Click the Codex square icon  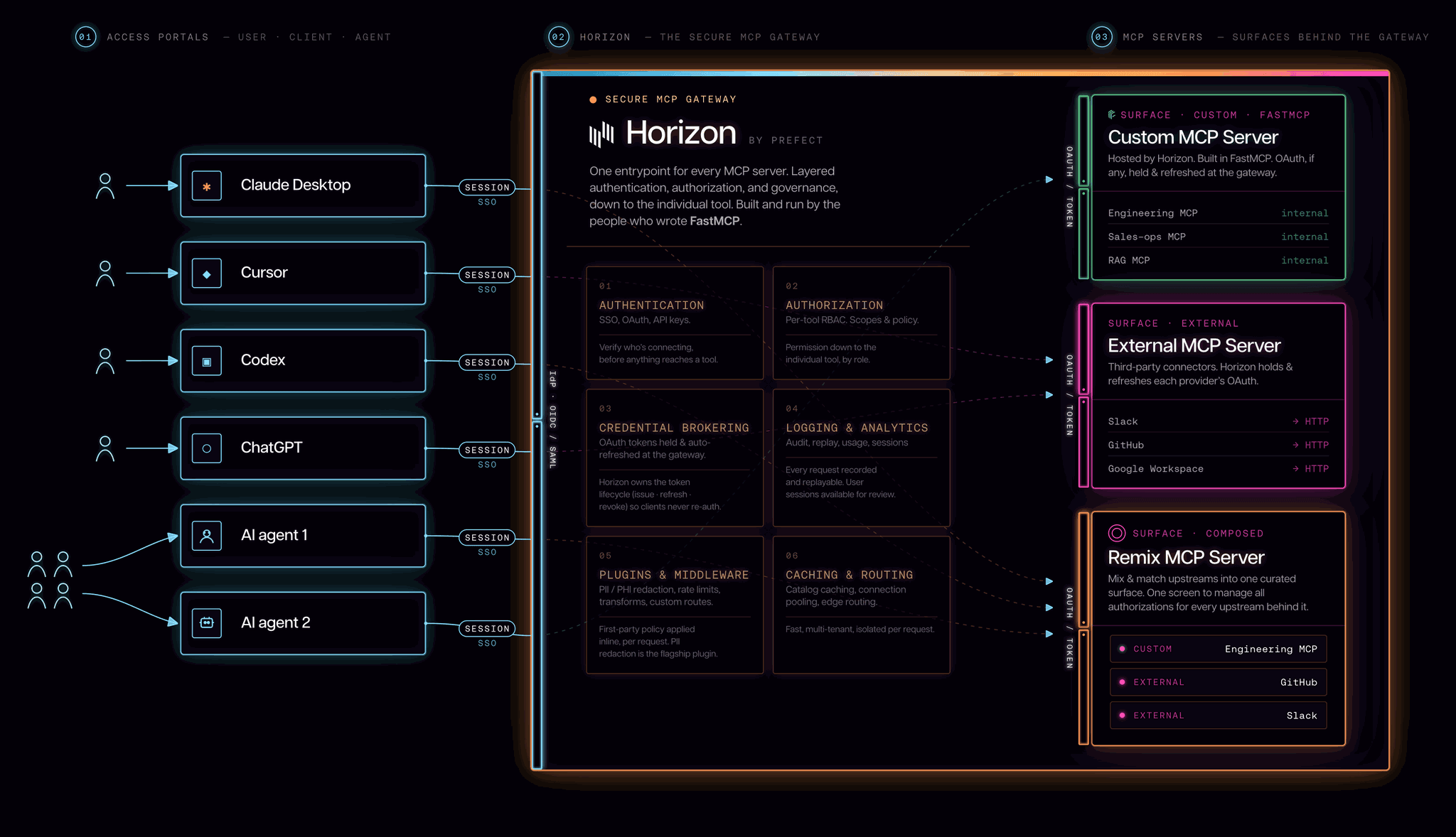207,361
